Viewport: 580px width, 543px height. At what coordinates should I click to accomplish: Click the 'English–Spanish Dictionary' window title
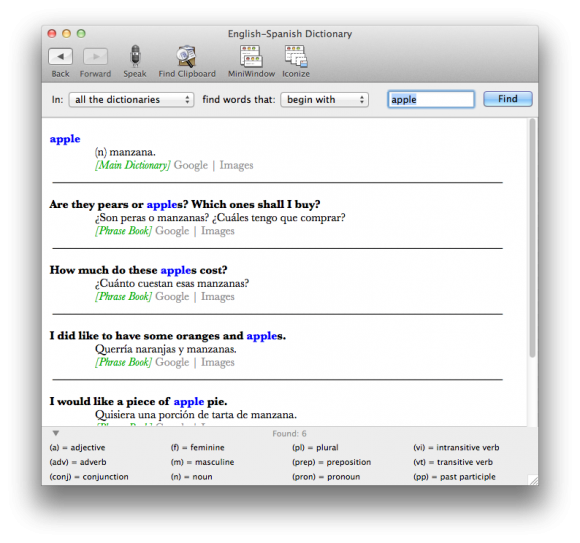tap(290, 34)
